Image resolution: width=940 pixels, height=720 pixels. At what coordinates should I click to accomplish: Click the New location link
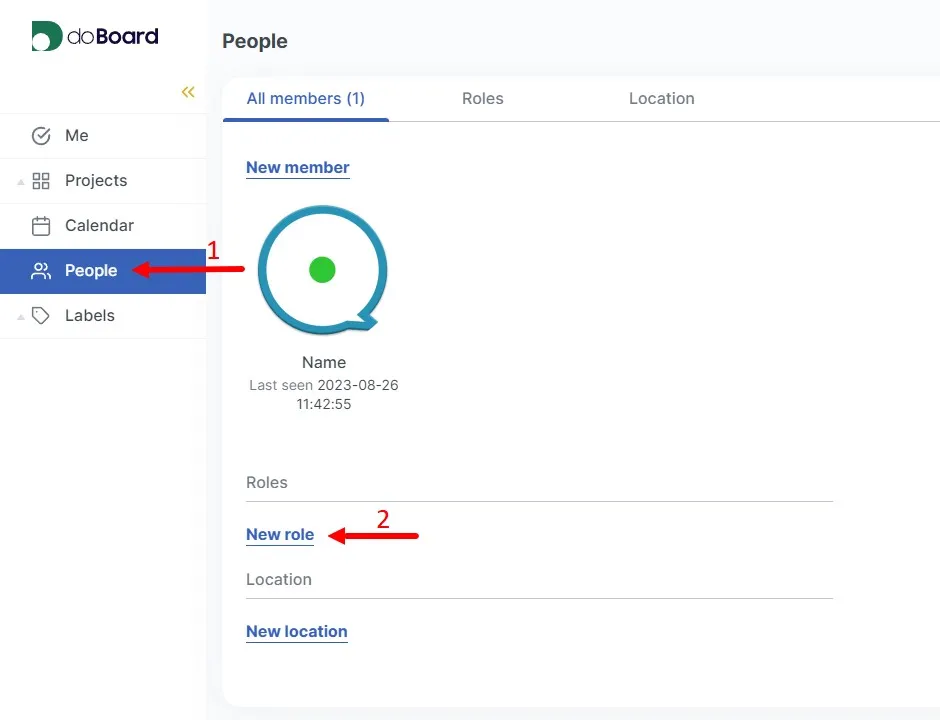(297, 631)
